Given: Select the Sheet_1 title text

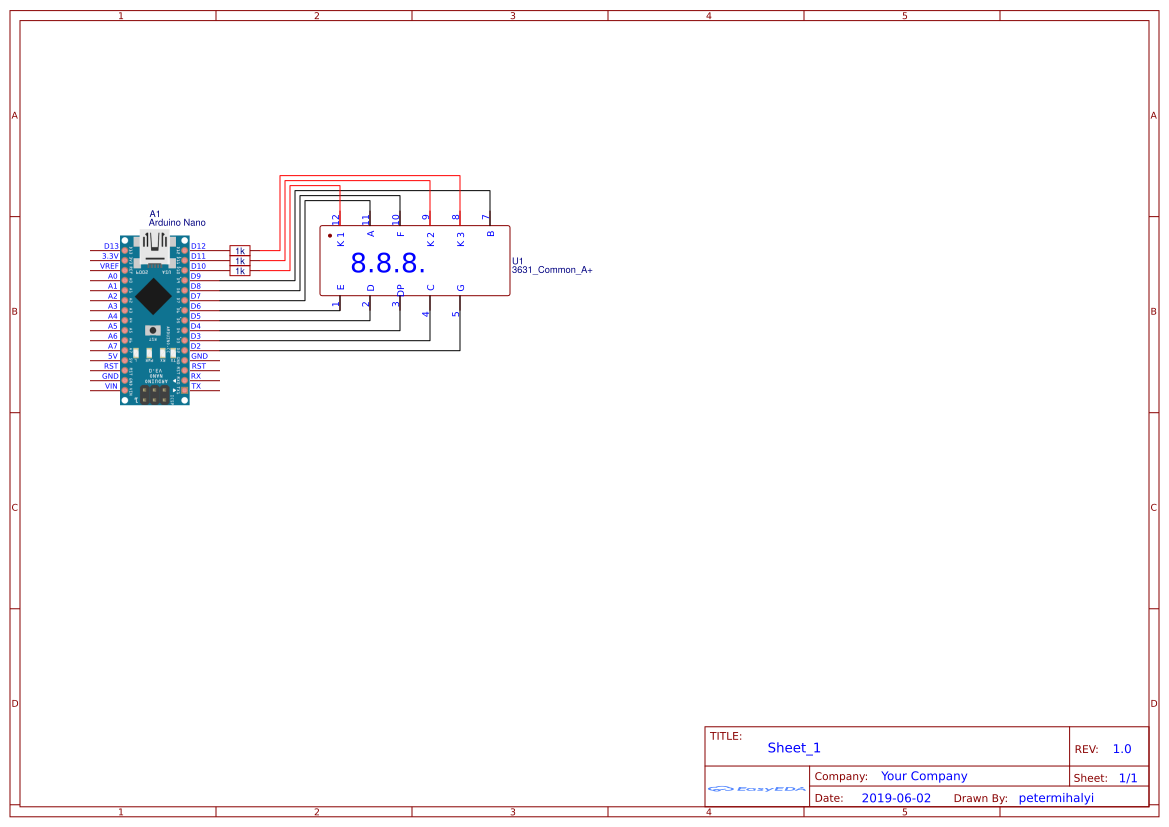Looking at the screenshot, I should point(793,748).
